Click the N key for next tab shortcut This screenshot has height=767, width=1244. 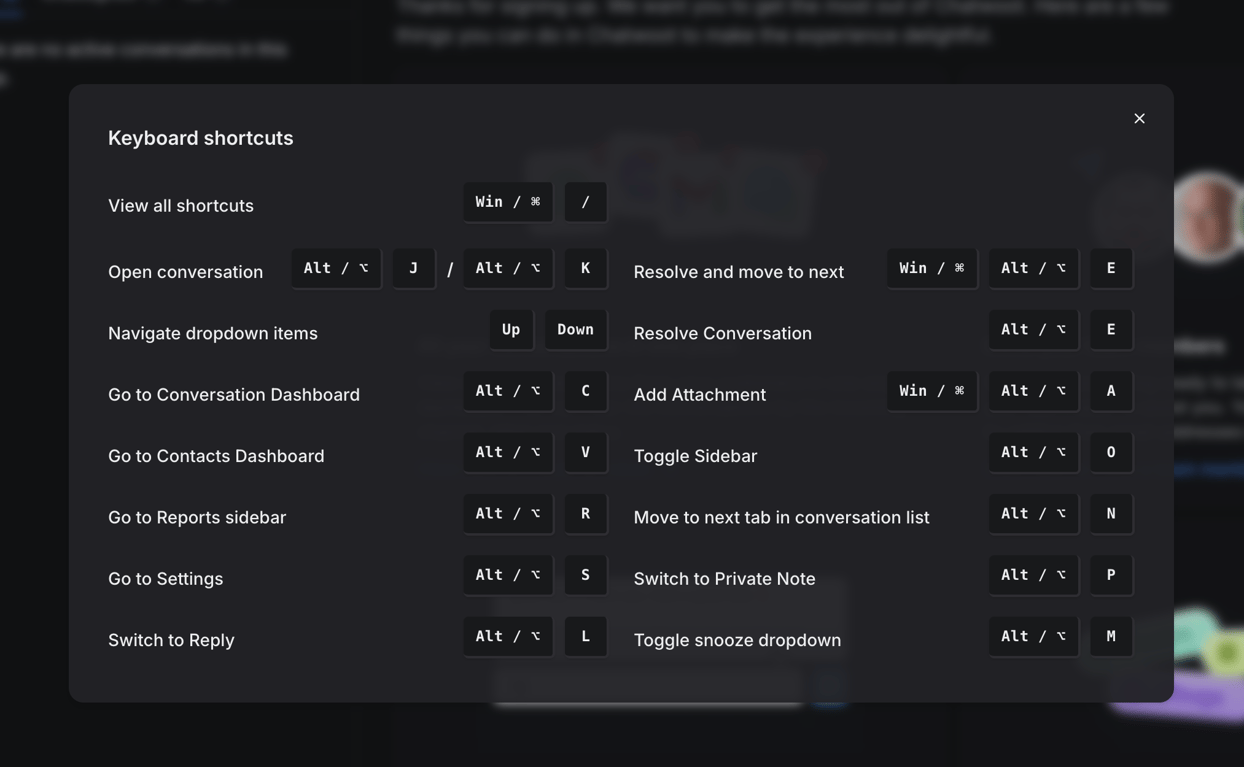click(1111, 514)
